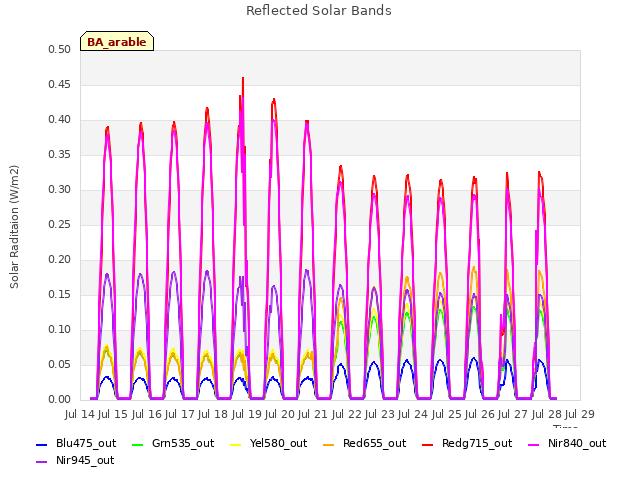Click the Jul 27 x-axis date label
The image size is (640, 480).
513,415
